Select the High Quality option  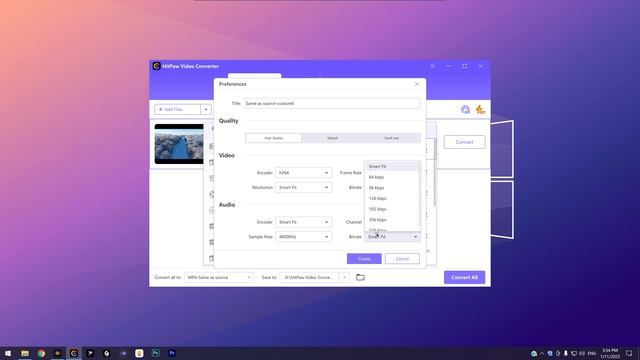click(273, 138)
